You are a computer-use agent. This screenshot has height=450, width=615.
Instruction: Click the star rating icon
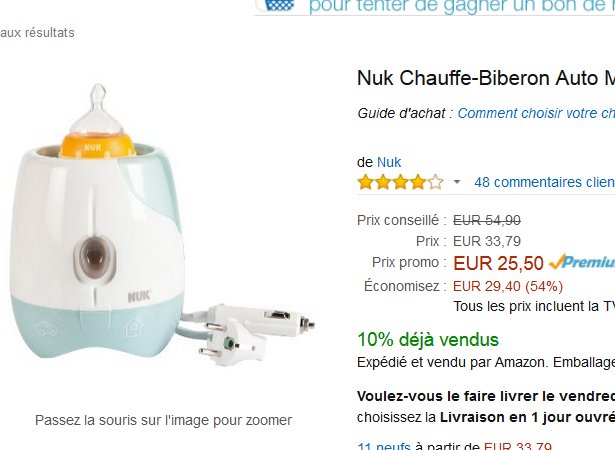click(400, 182)
